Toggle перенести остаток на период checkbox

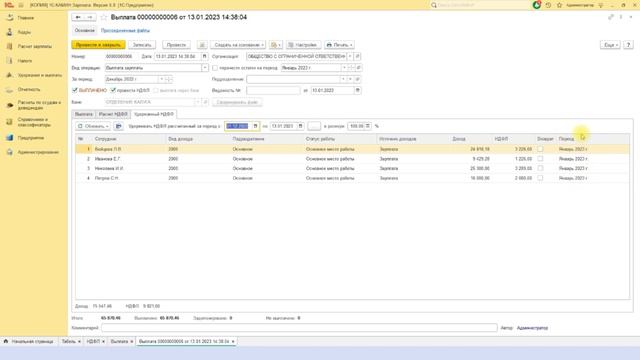click(215, 68)
